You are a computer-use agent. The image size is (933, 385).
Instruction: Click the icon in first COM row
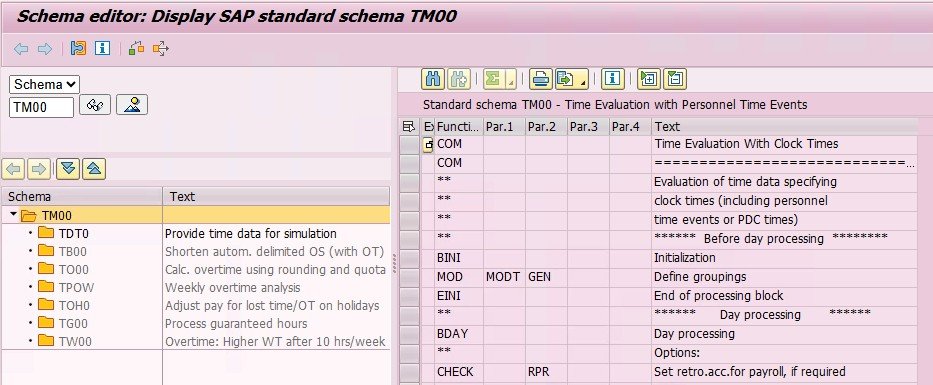[428, 145]
